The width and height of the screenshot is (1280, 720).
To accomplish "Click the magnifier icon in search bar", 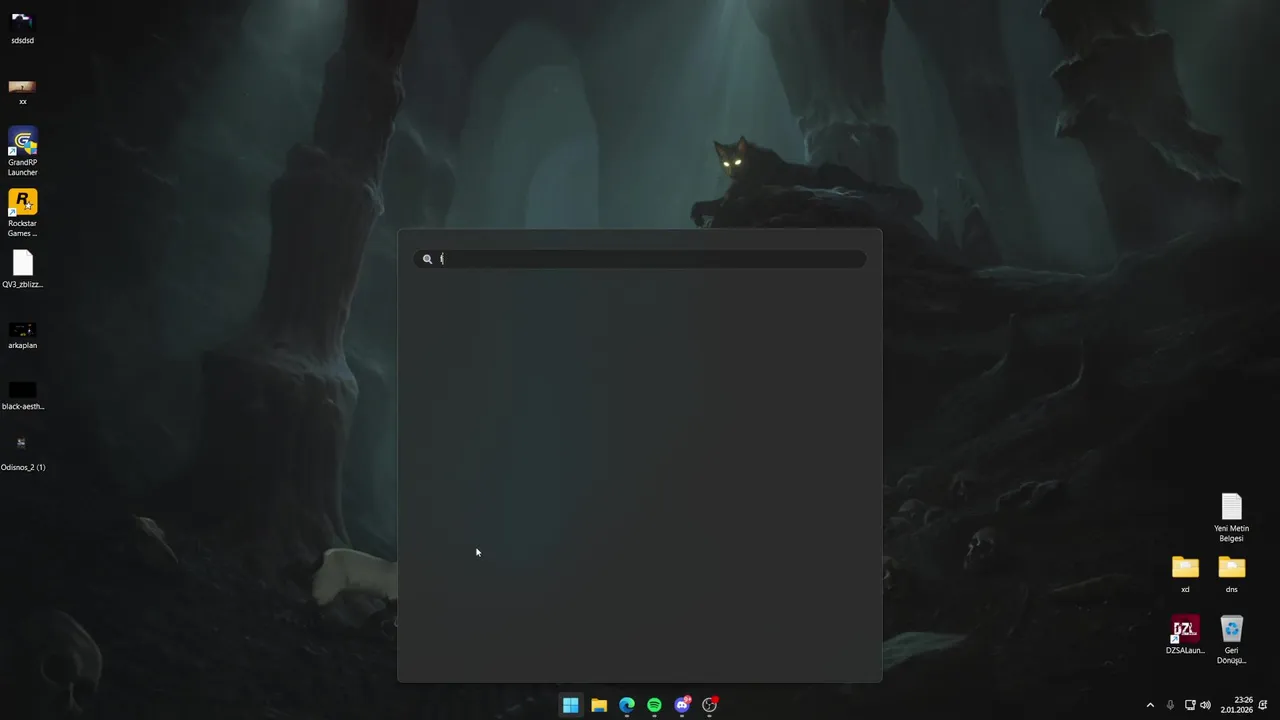I will coord(427,259).
